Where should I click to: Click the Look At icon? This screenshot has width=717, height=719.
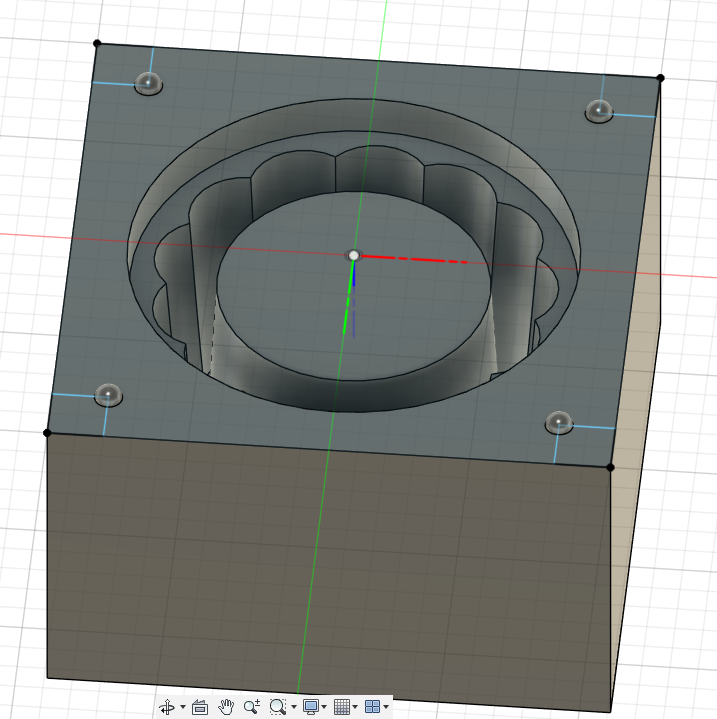[199, 707]
